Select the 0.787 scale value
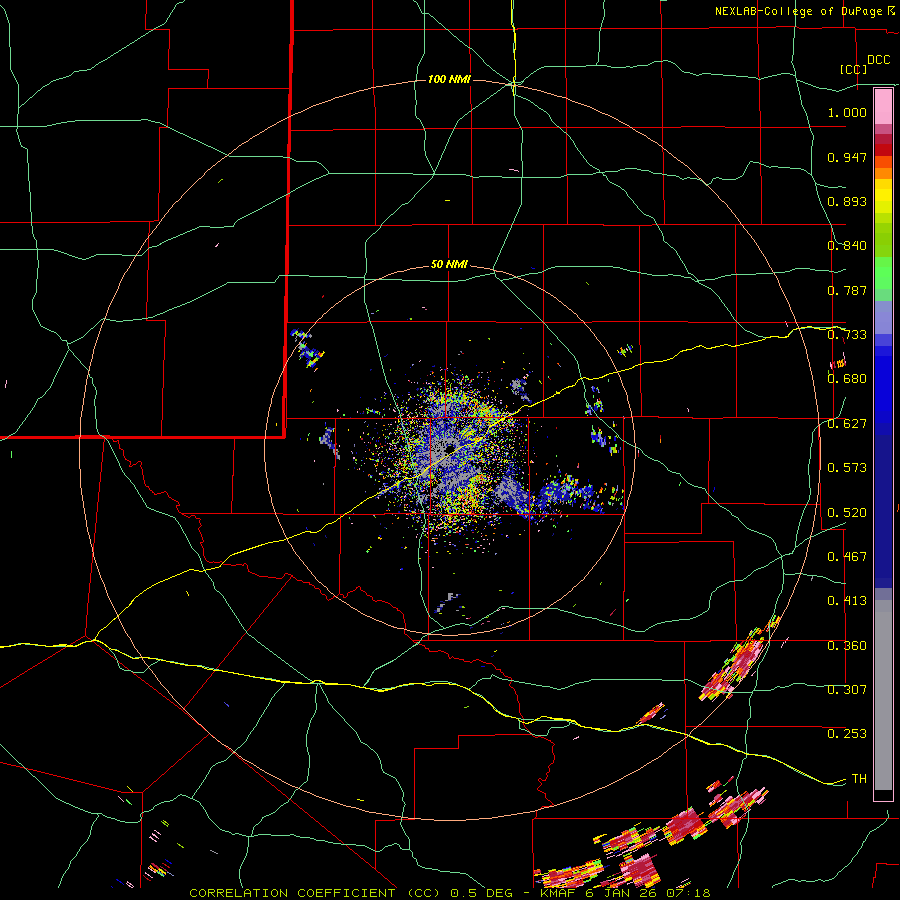900x900 pixels. click(x=847, y=290)
